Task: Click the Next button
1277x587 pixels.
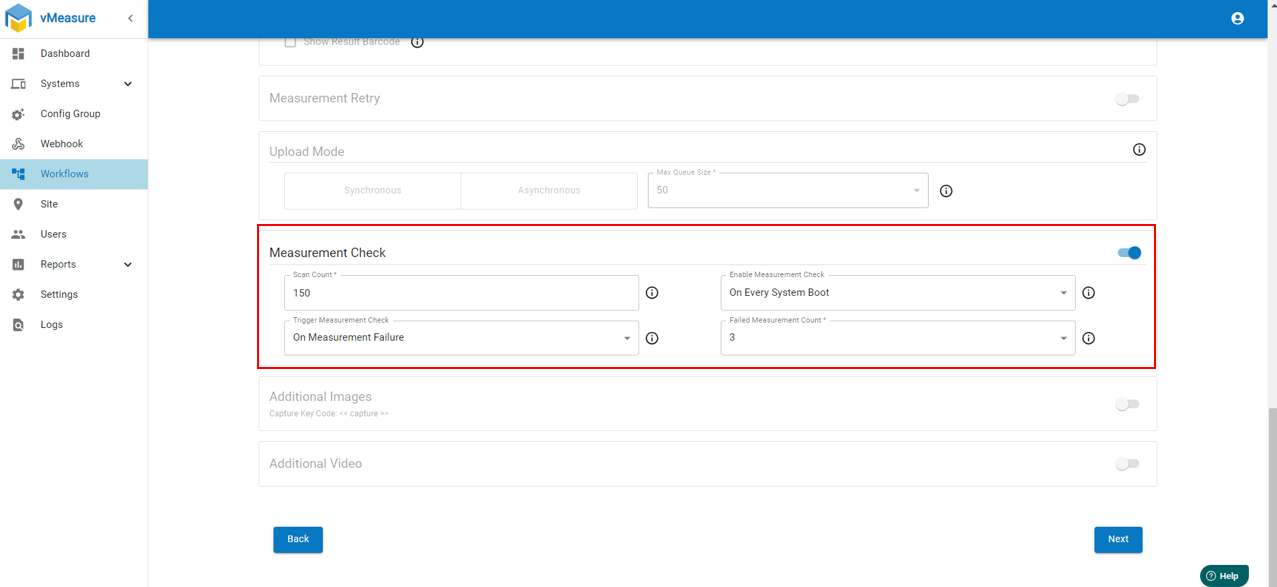Action: click(x=1117, y=539)
